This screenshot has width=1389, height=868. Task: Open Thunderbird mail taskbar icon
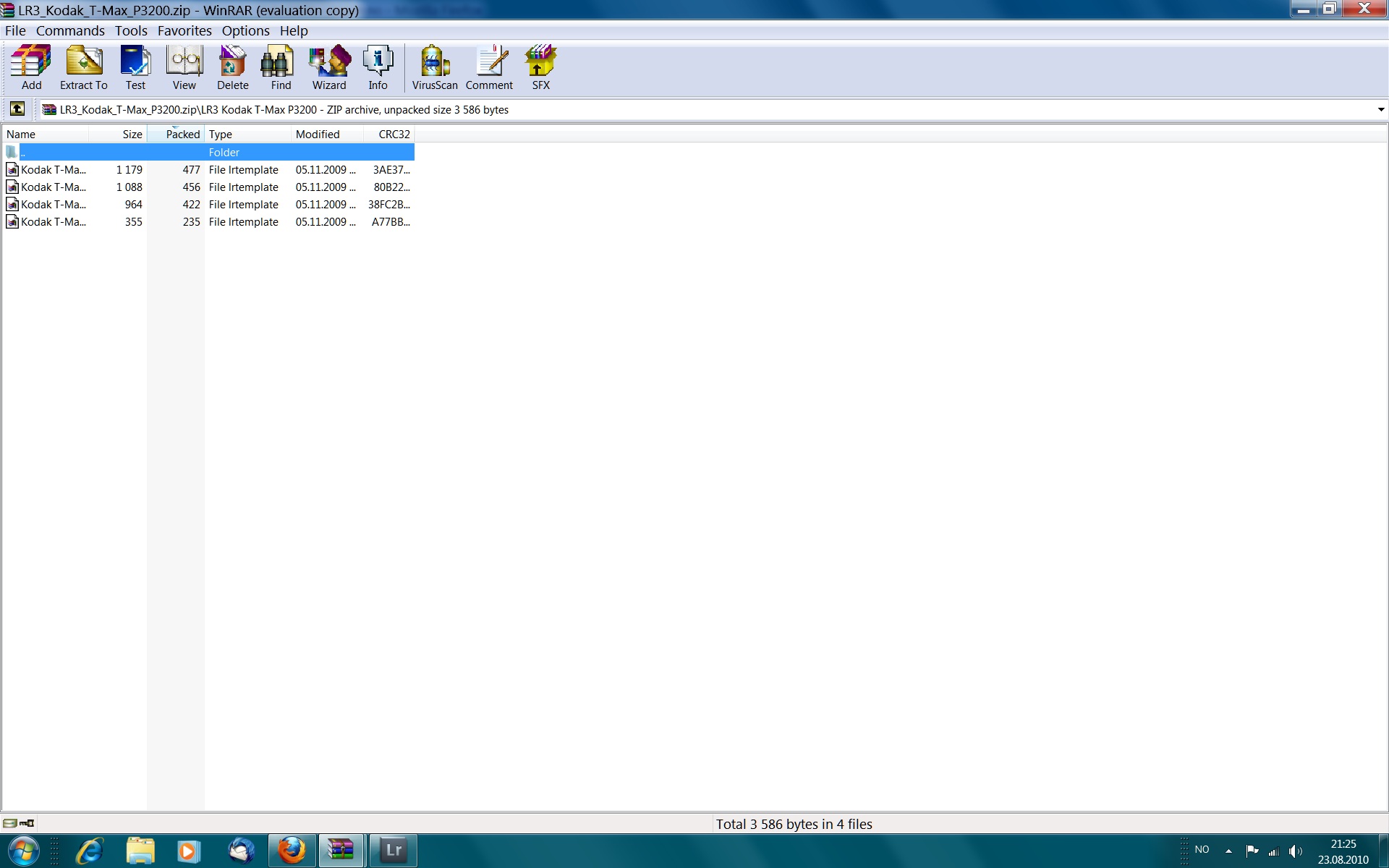tap(241, 851)
